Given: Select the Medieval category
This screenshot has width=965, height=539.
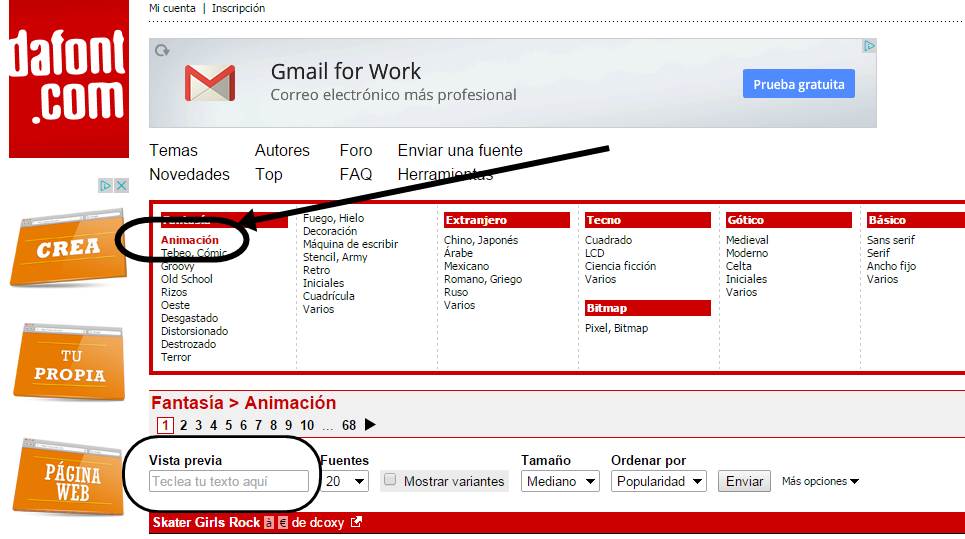Looking at the screenshot, I should pos(747,240).
